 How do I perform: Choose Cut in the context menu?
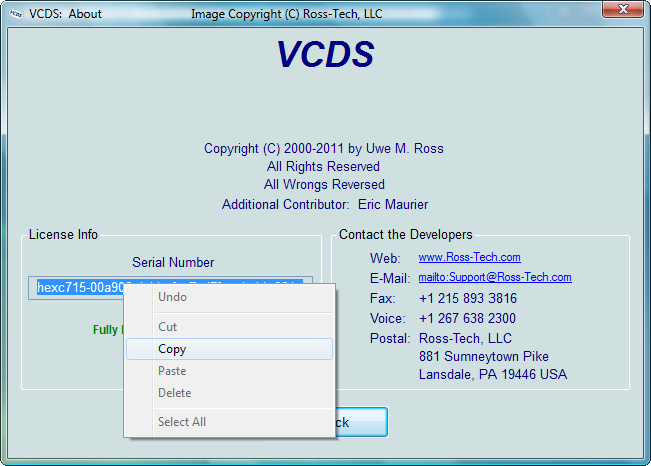coord(229,327)
